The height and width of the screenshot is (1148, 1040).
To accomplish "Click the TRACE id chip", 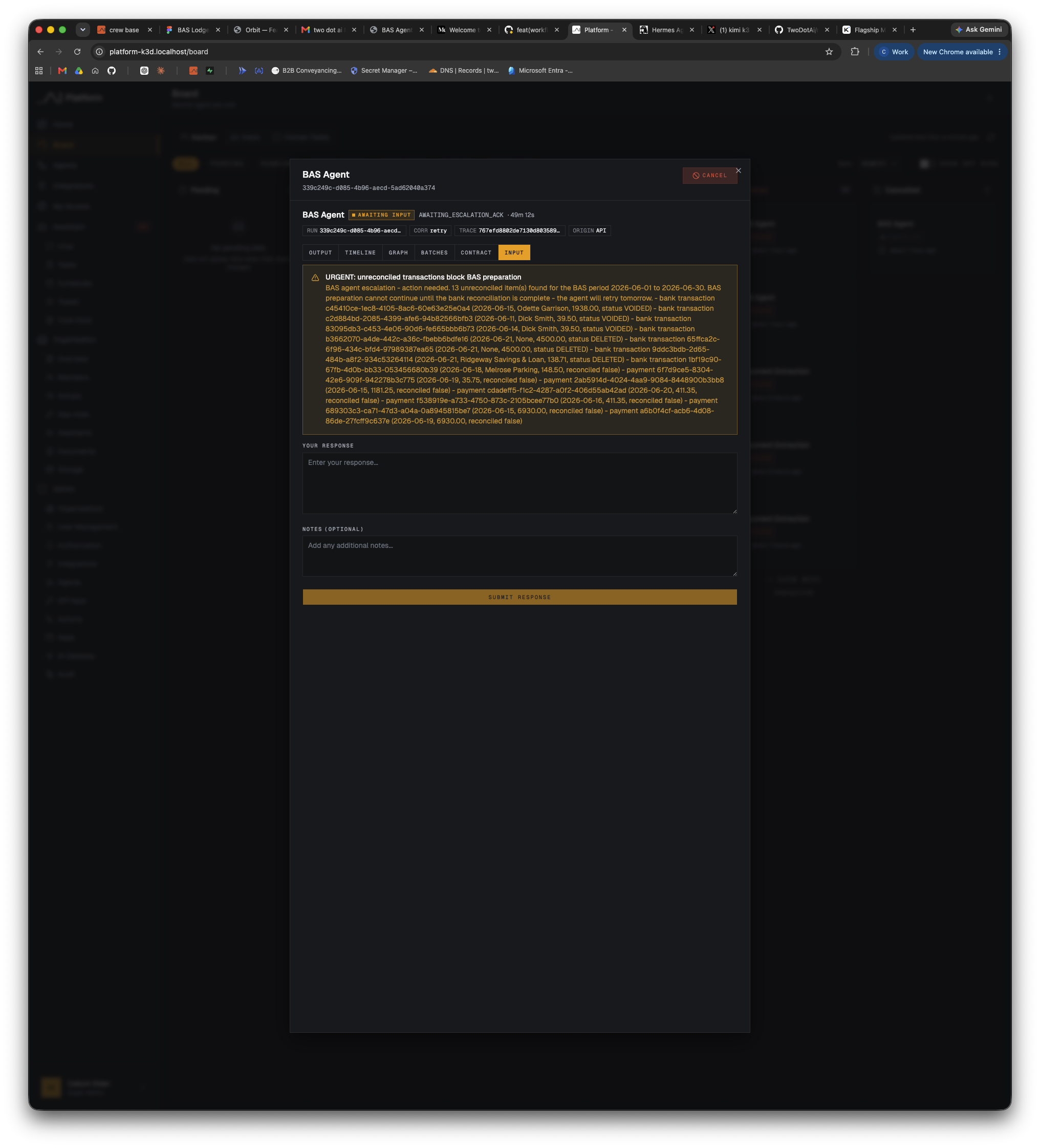I will click(x=509, y=230).
